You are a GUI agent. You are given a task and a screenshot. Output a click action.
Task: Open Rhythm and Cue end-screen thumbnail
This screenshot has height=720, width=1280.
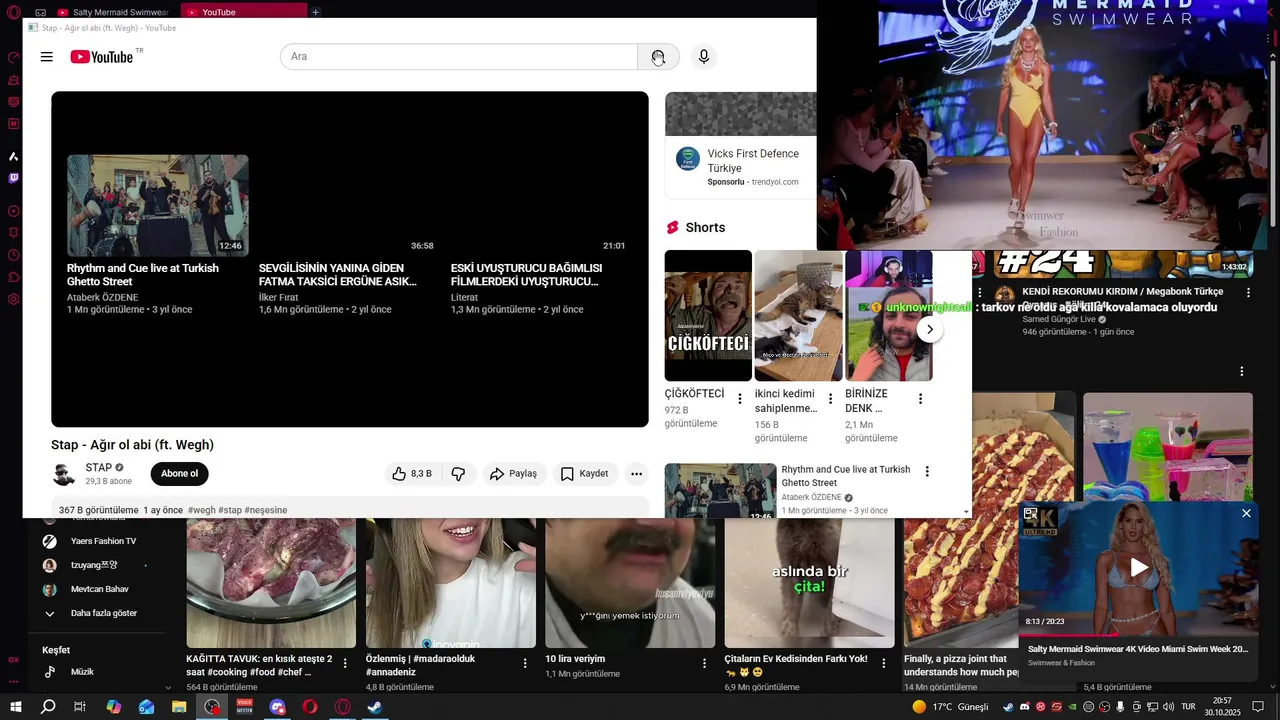tap(158, 205)
